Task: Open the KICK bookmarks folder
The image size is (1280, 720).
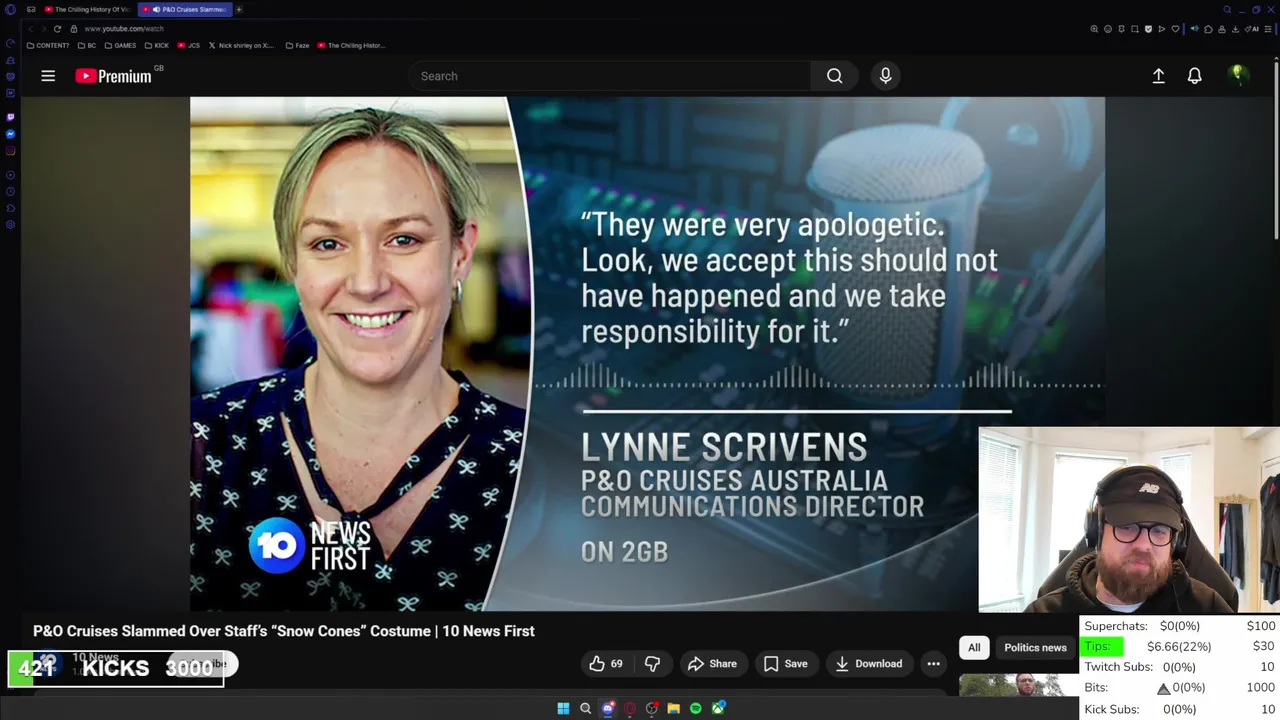Action: [157, 45]
